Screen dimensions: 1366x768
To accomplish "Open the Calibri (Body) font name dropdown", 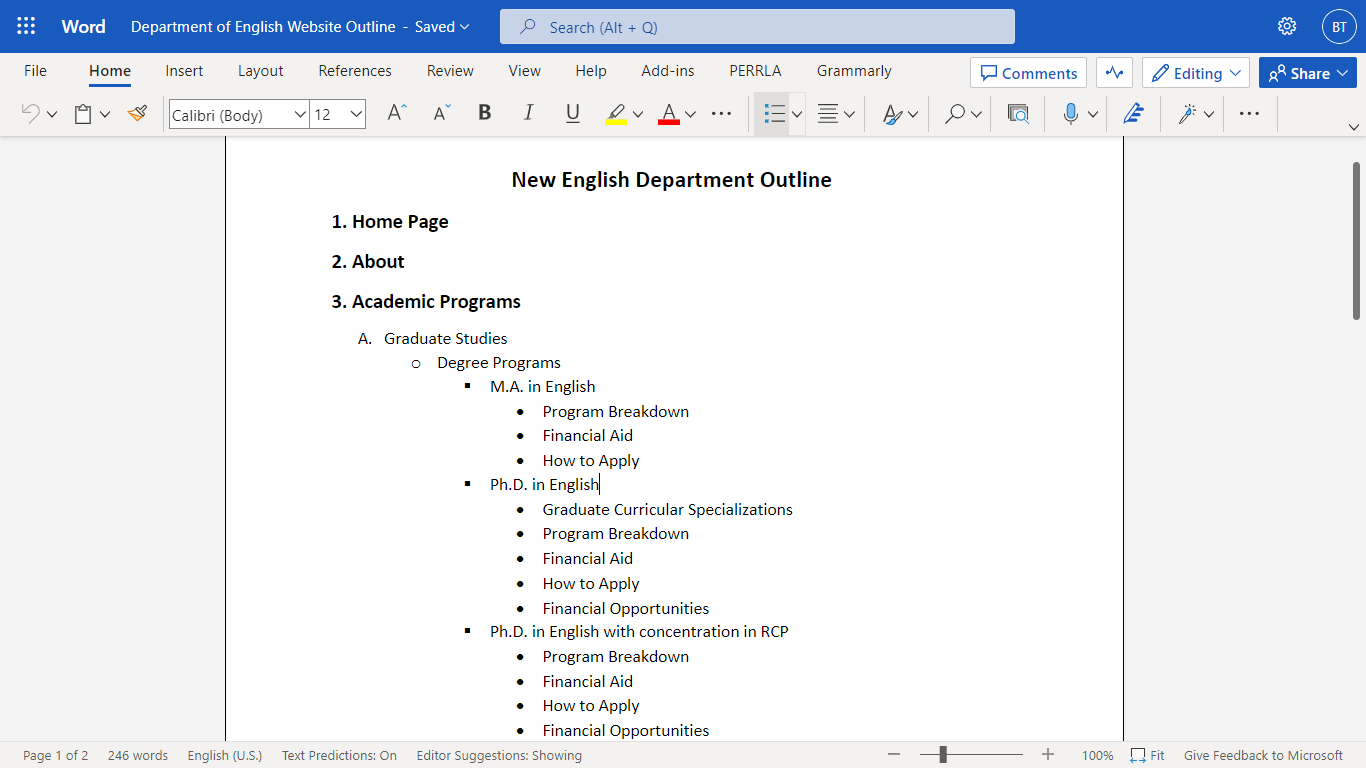I will point(239,115).
